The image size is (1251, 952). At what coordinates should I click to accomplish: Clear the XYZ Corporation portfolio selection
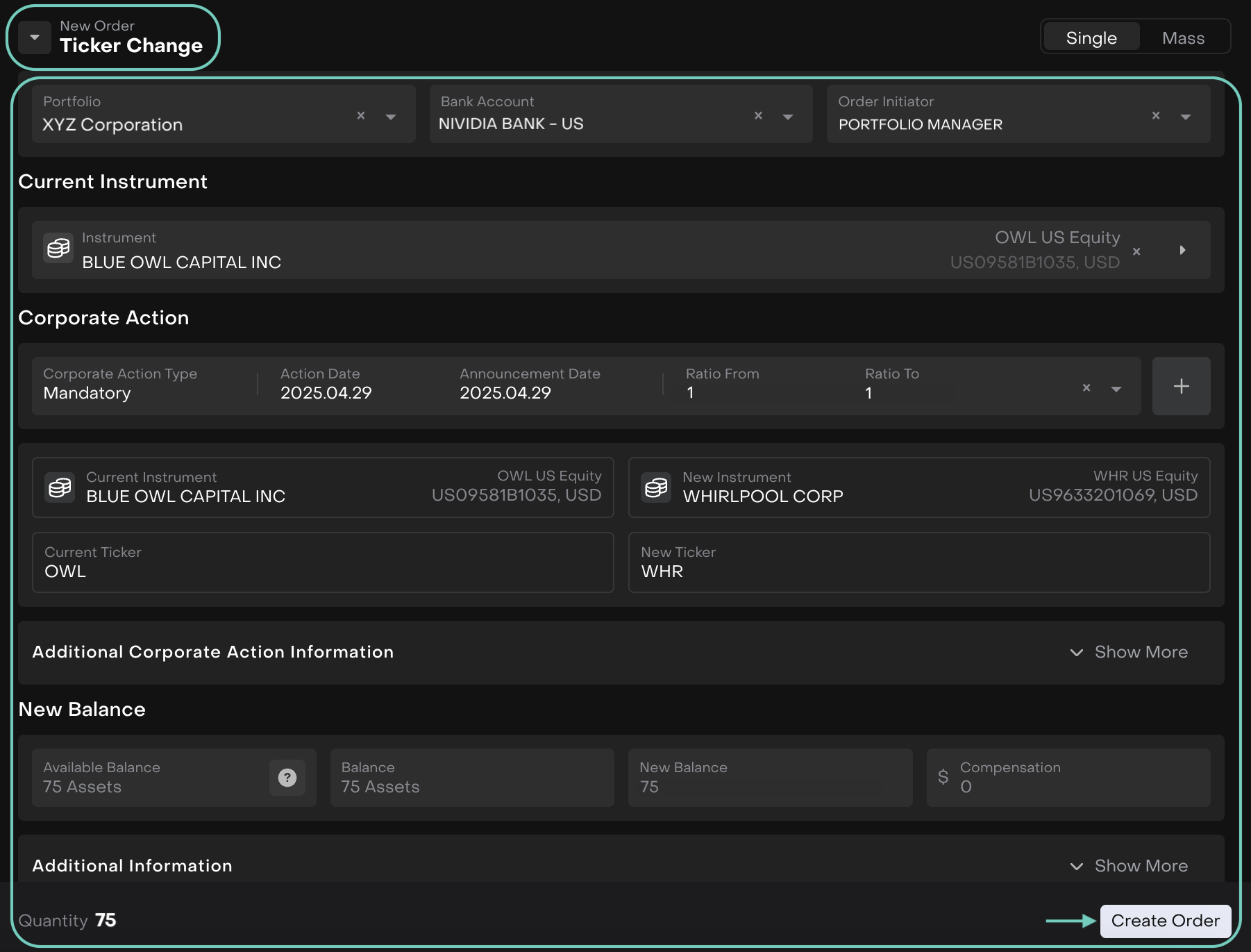pos(361,115)
